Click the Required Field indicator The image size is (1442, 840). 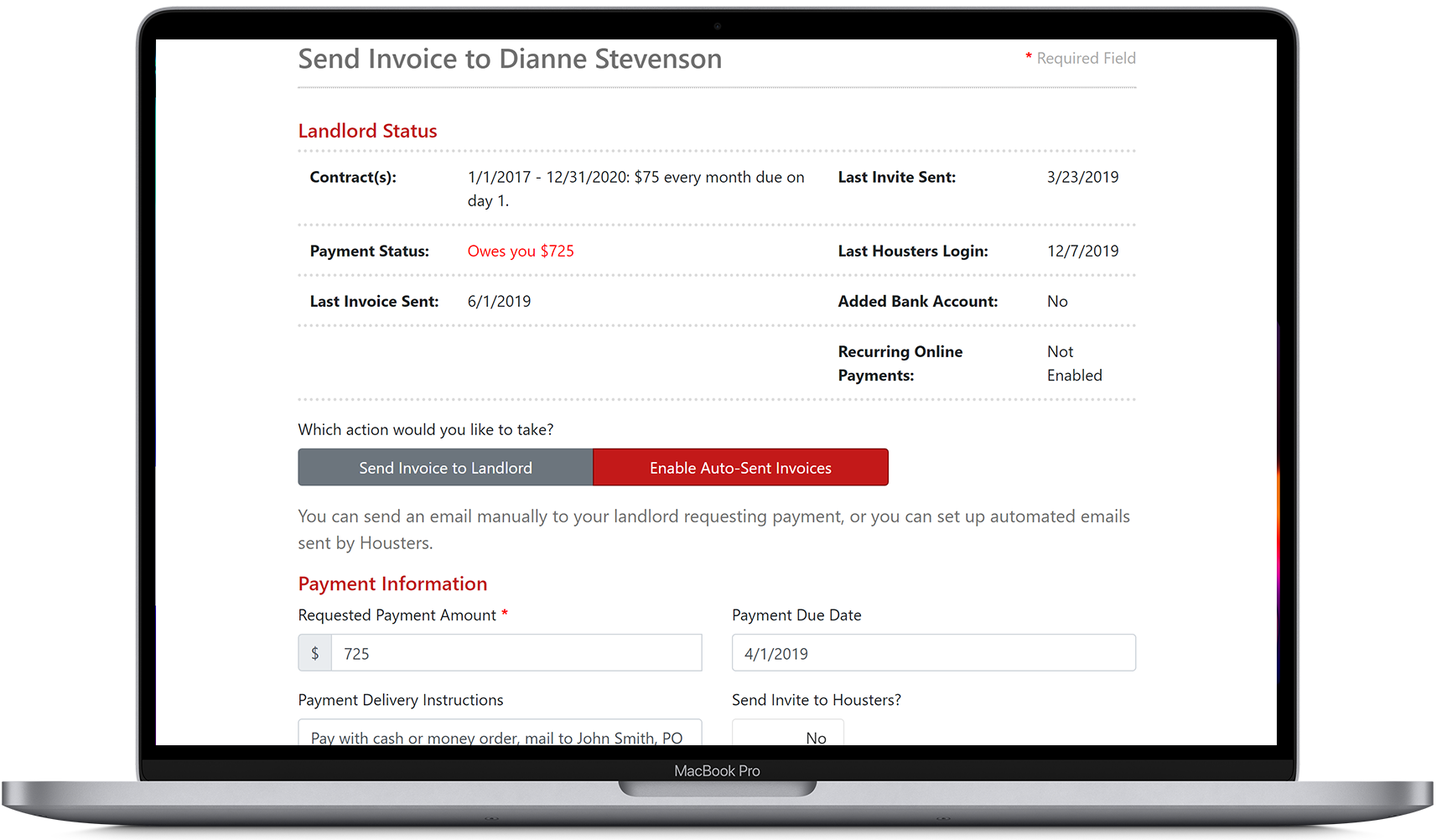(1080, 58)
